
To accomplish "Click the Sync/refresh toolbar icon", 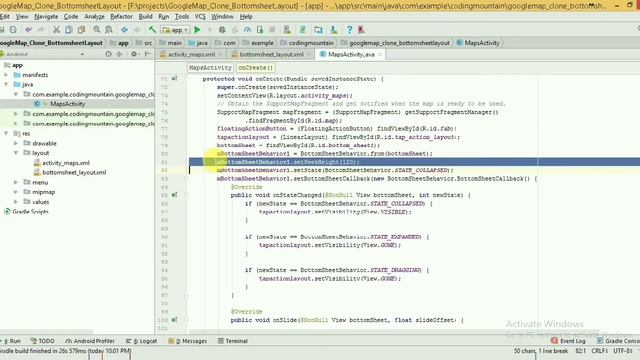I will click(x=13, y=30).
